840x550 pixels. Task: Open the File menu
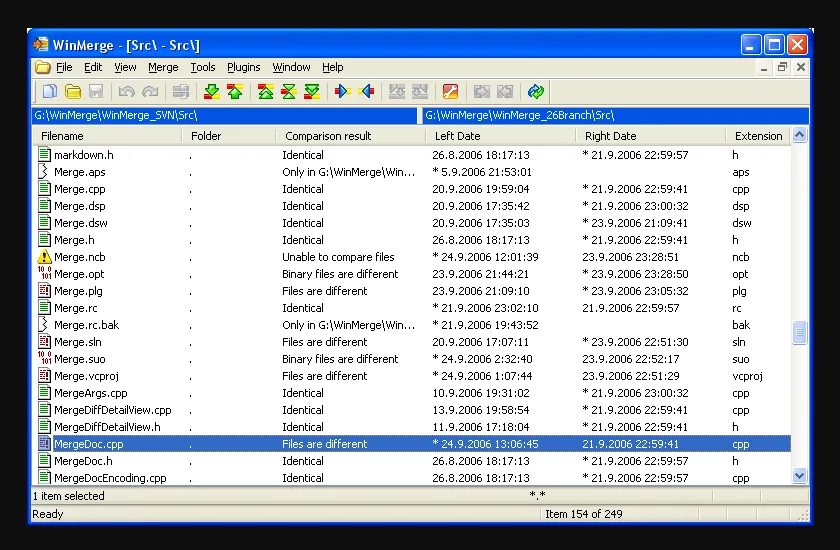(x=64, y=67)
